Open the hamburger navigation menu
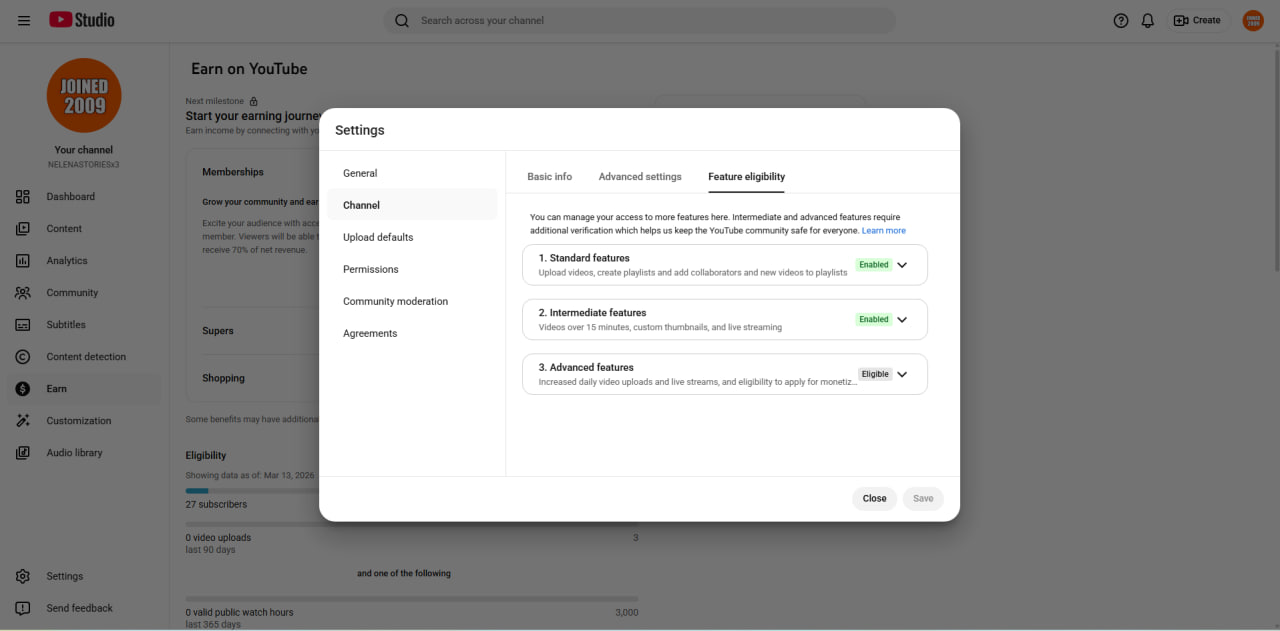 click(x=24, y=20)
